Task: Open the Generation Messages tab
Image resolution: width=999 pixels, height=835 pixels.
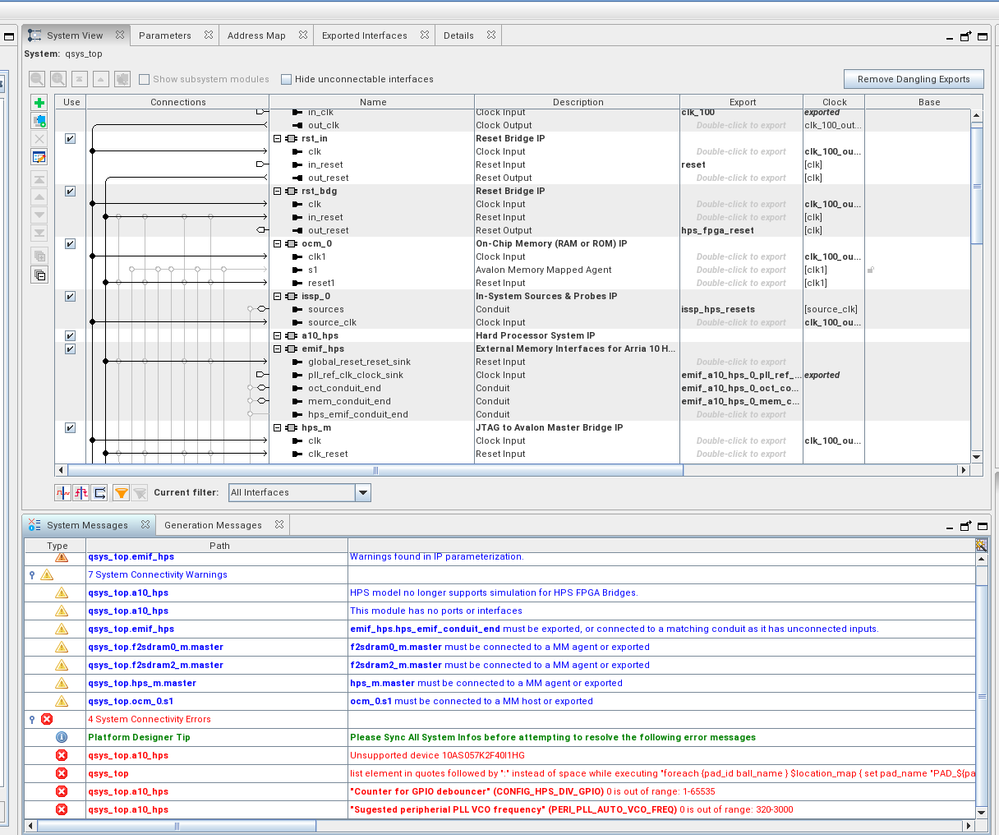Action: [212, 525]
